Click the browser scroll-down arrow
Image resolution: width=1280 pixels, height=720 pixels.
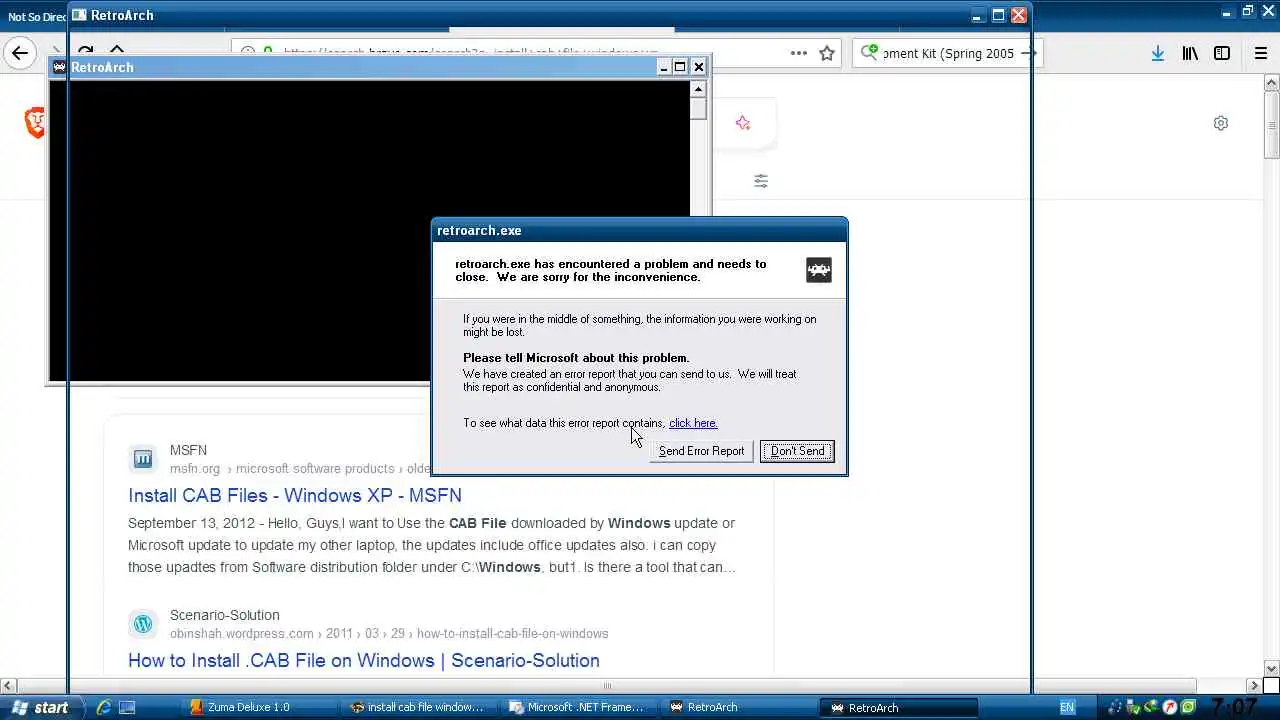(x=1271, y=668)
